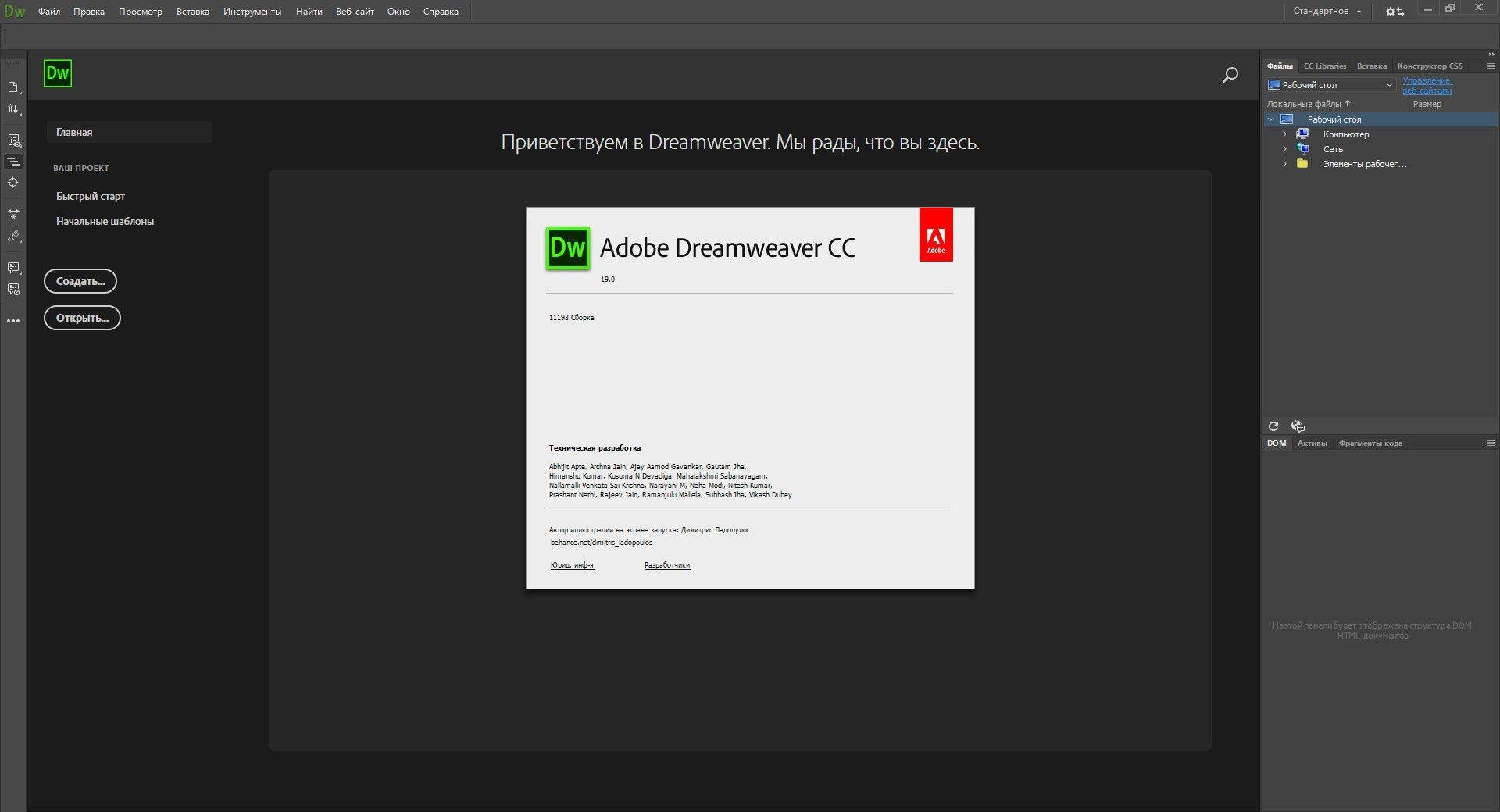
Task: Click the Юрид. инф-я link
Action: 572,565
